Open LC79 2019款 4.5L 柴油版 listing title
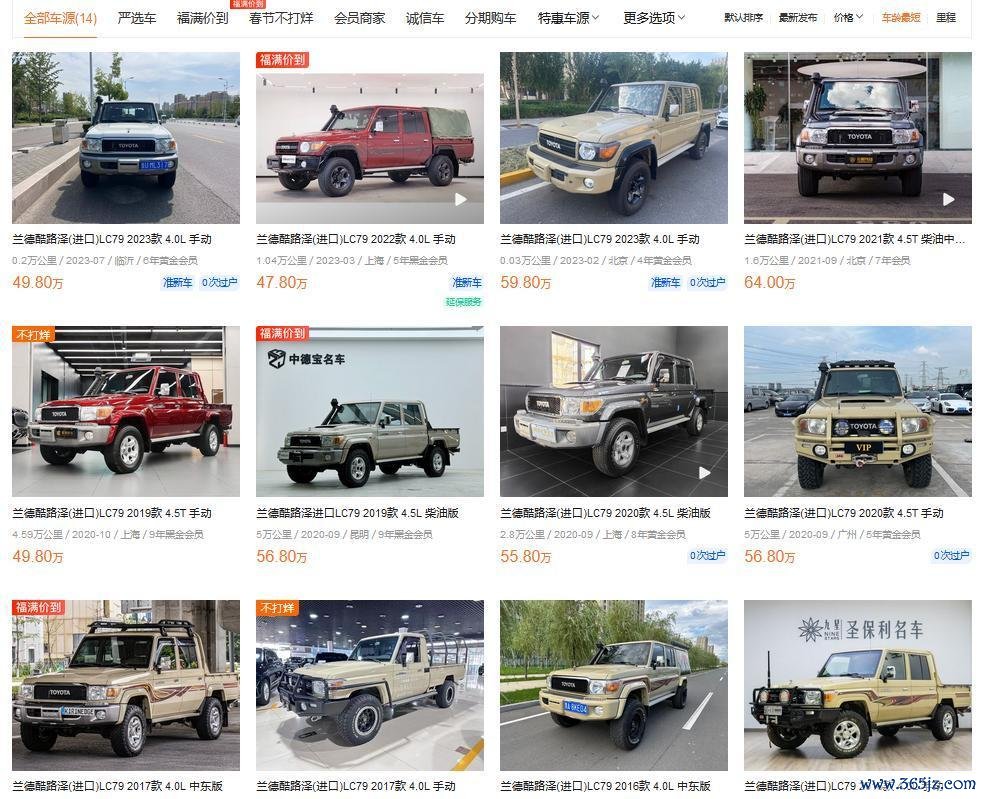983x799 pixels. [x=357, y=513]
